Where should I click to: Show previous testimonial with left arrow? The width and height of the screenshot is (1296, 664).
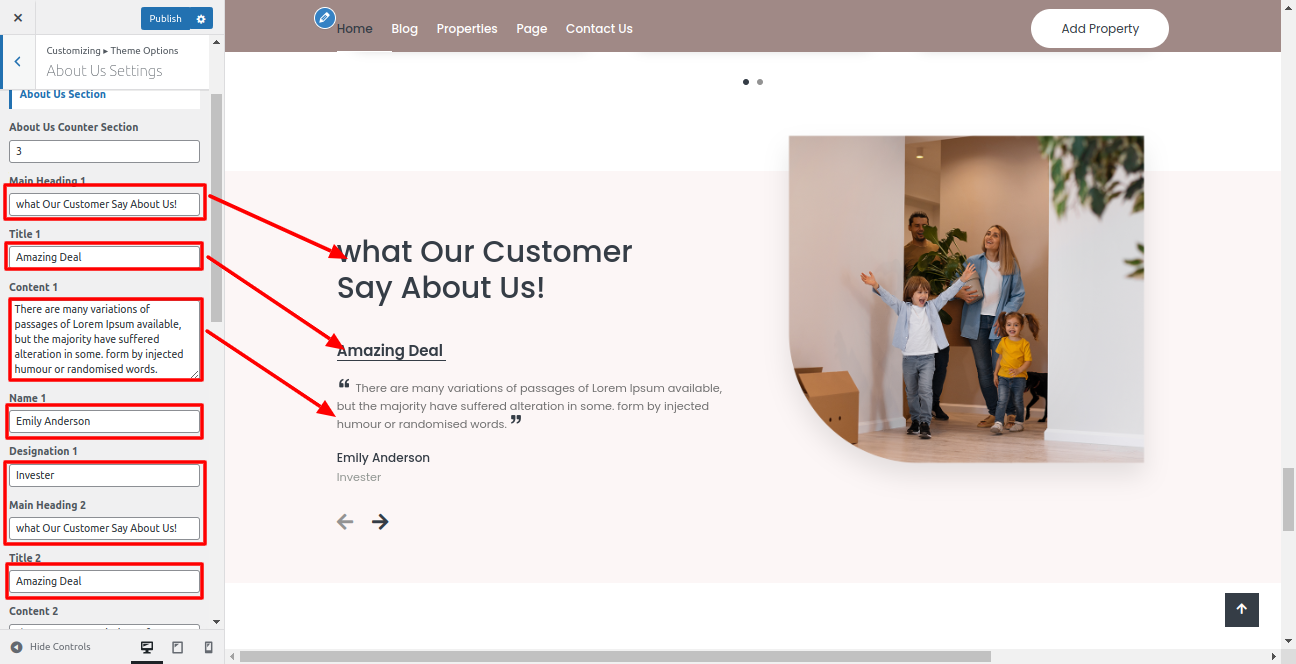345,522
